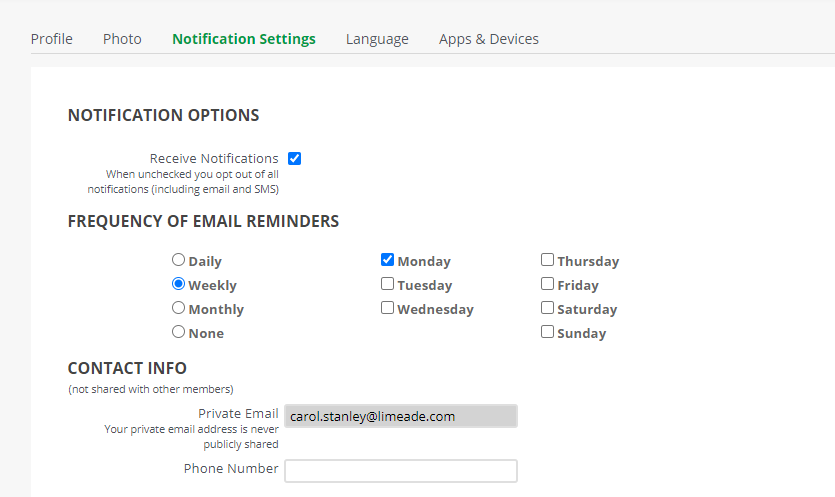
Task: Uncheck the Receive Notifications checkbox
Action: click(x=294, y=158)
